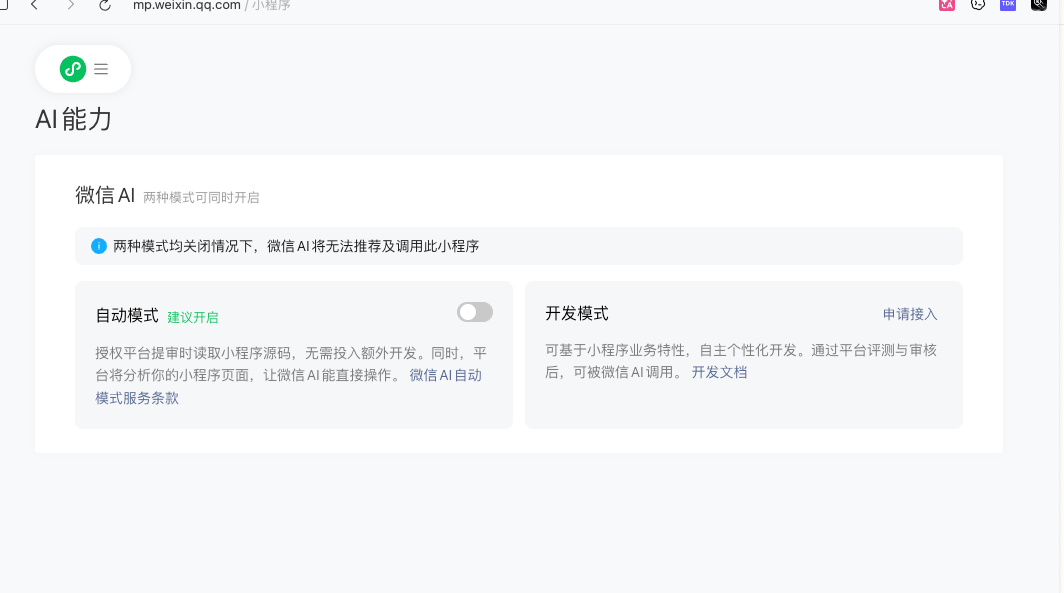Viewport: 1064px width, 593px height.
Task: Click the panda face extension icon
Action: (x=978, y=5)
